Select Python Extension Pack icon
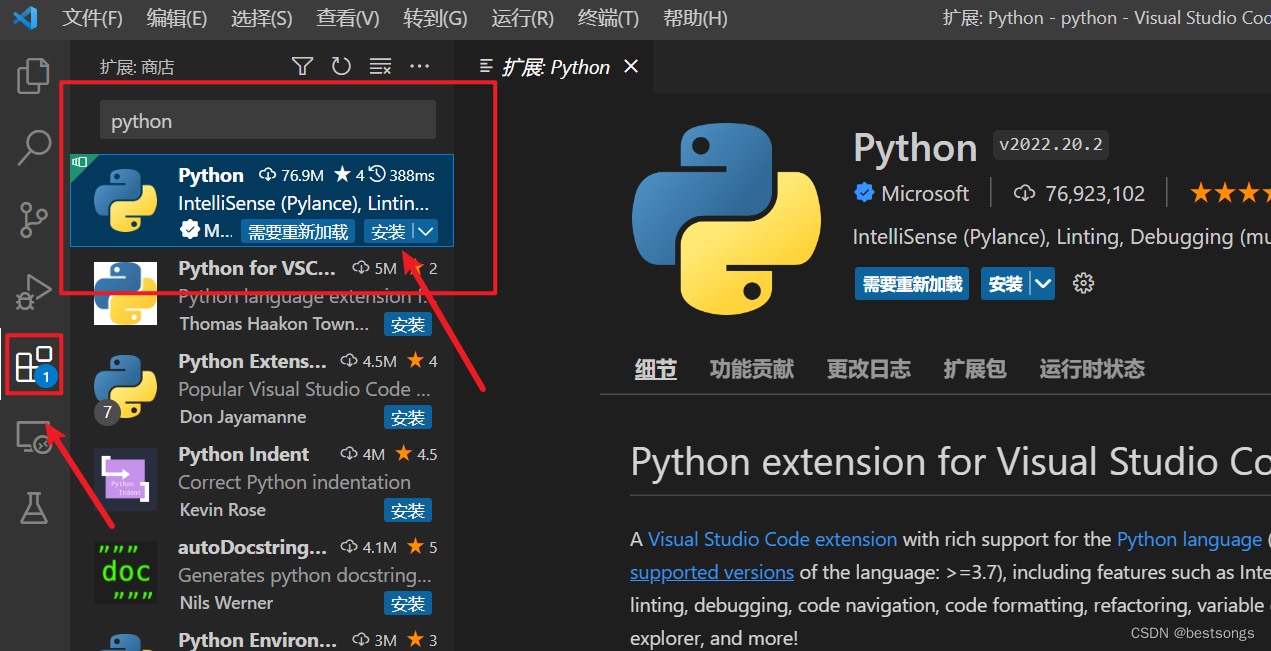The width and height of the screenshot is (1271, 651). 125,386
